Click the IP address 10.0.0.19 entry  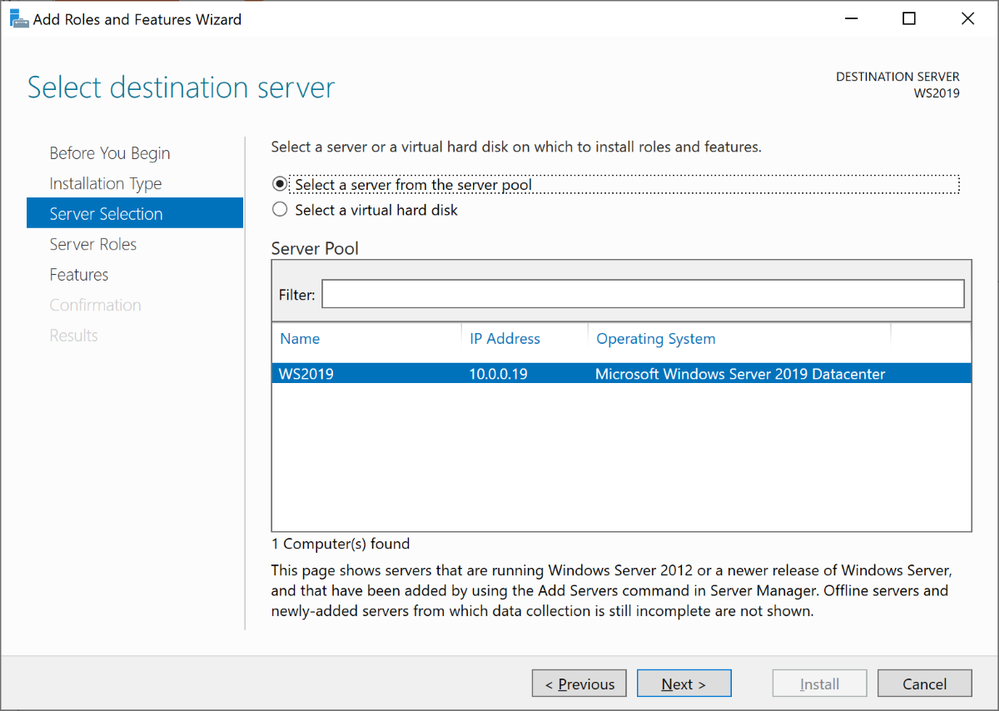pos(497,372)
